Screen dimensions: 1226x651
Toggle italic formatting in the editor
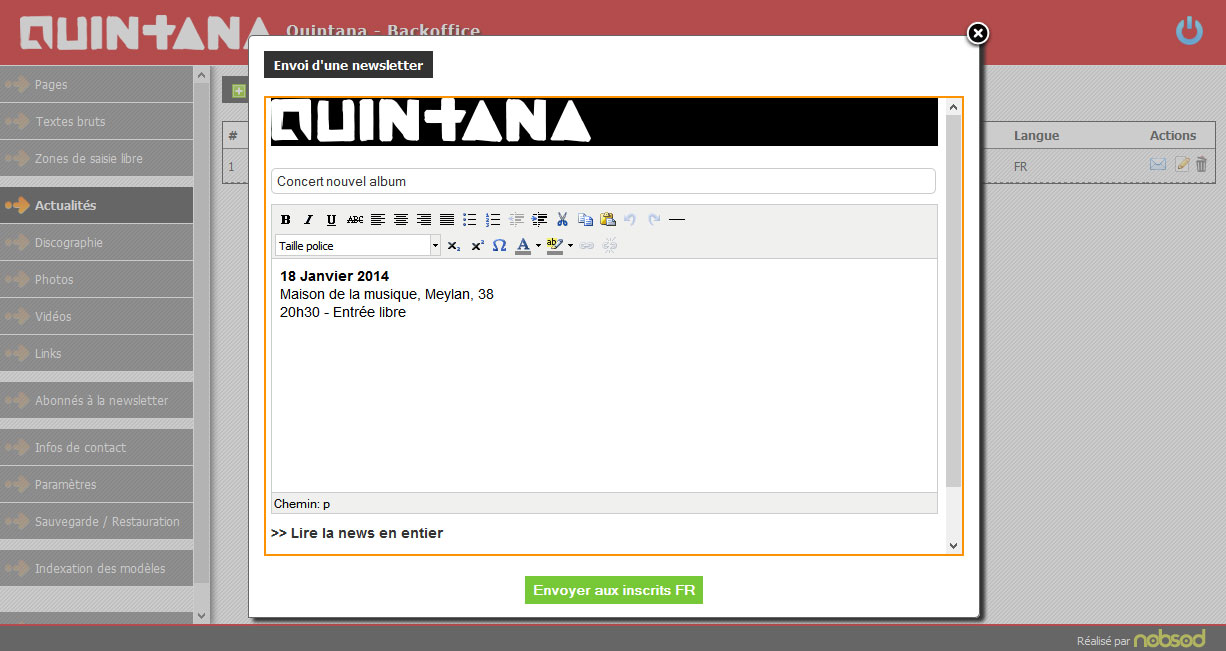[308, 219]
